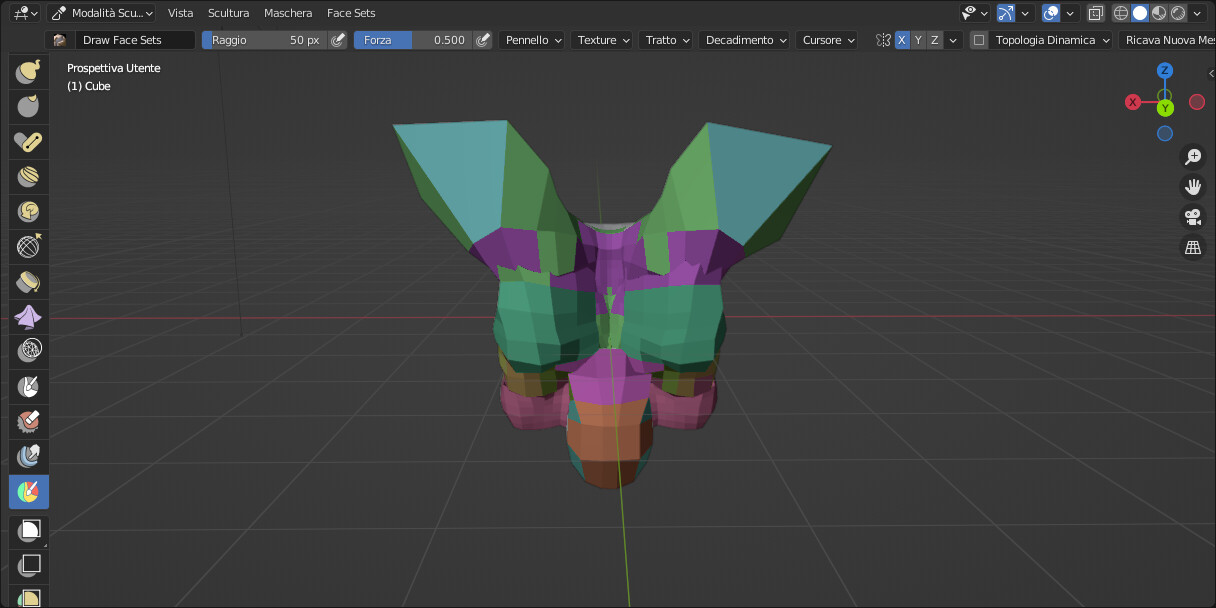This screenshot has width=1216, height=608.
Task: Click the zoom magnifier viewport icon
Action: point(1193,156)
